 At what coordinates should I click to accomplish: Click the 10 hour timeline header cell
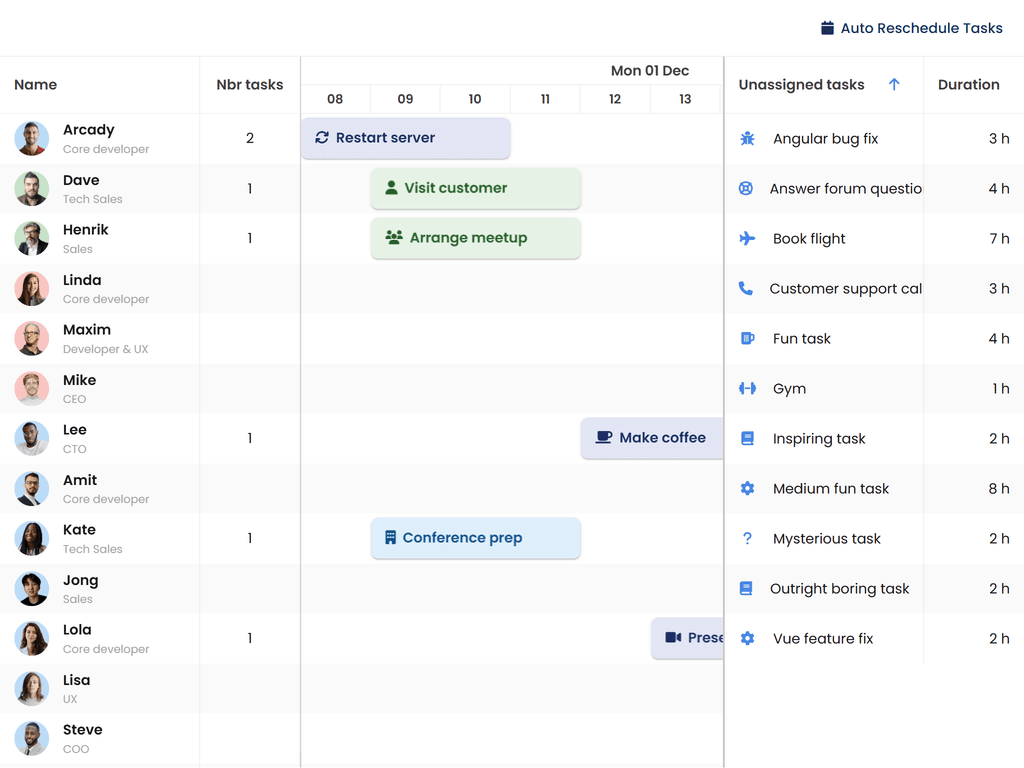pyautogui.click(x=475, y=99)
